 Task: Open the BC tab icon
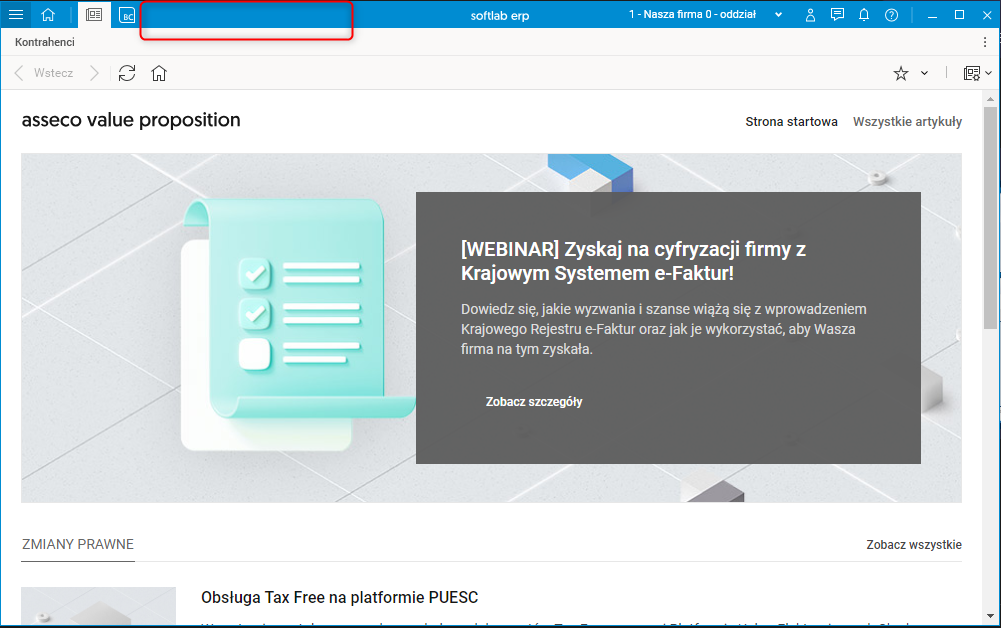tap(127, 15)
